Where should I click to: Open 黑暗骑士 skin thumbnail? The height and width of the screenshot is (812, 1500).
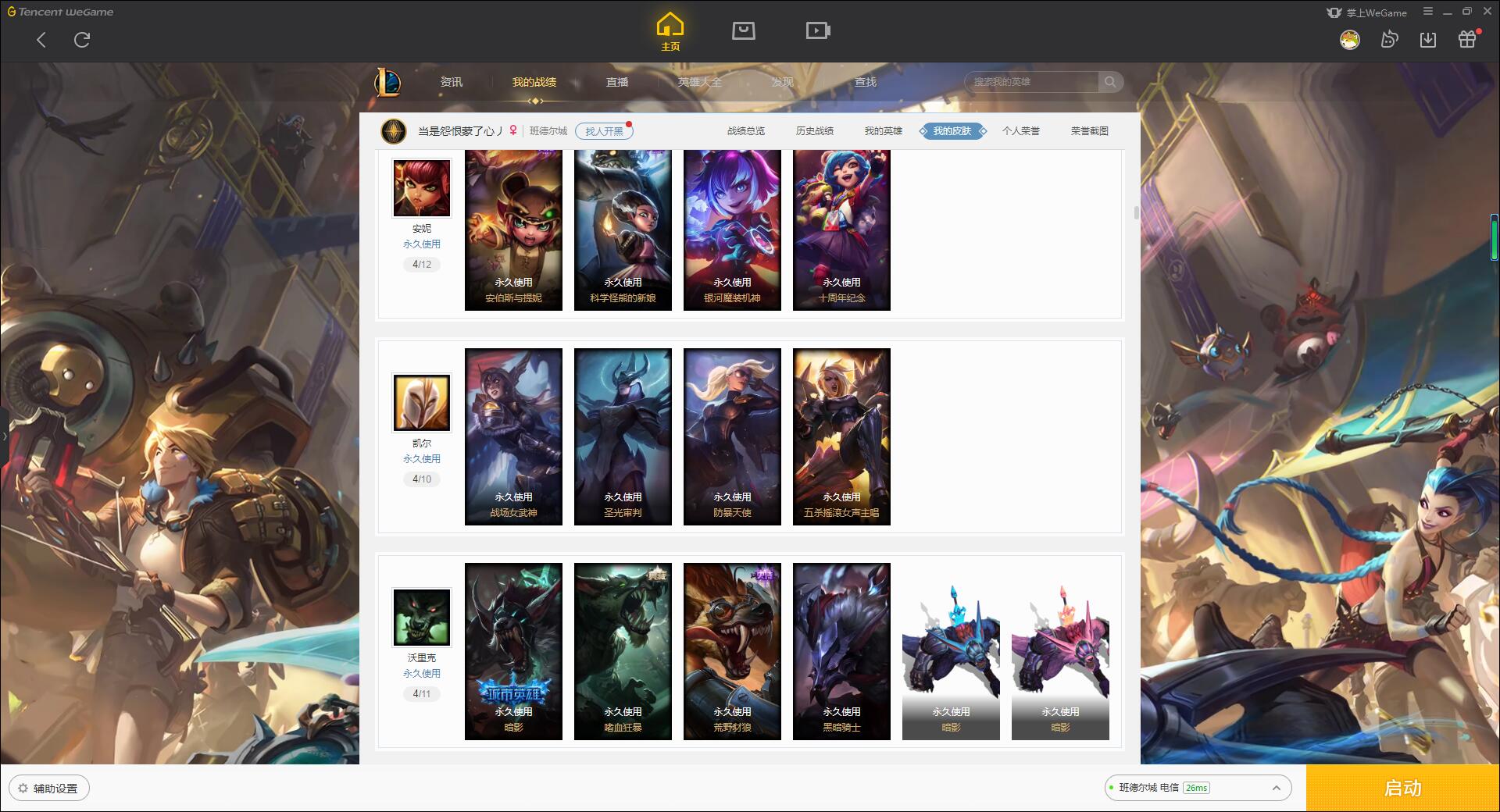click(841, 651)
